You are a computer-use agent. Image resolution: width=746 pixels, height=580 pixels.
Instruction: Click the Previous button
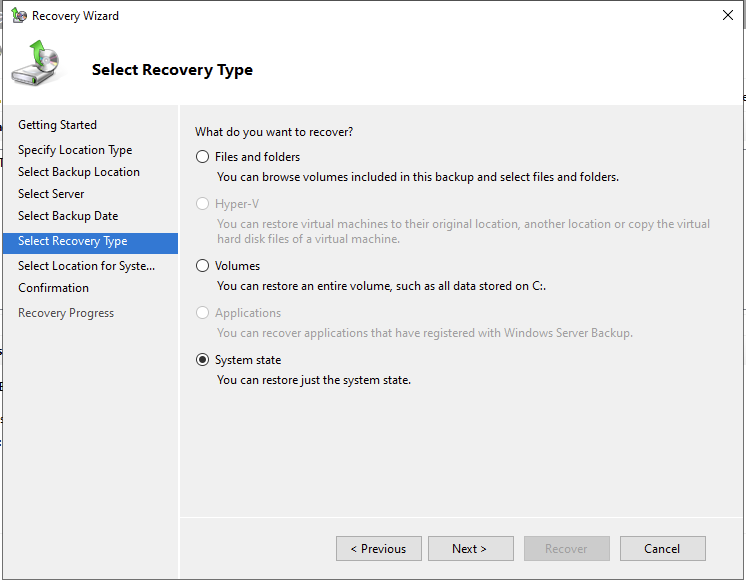379,549
